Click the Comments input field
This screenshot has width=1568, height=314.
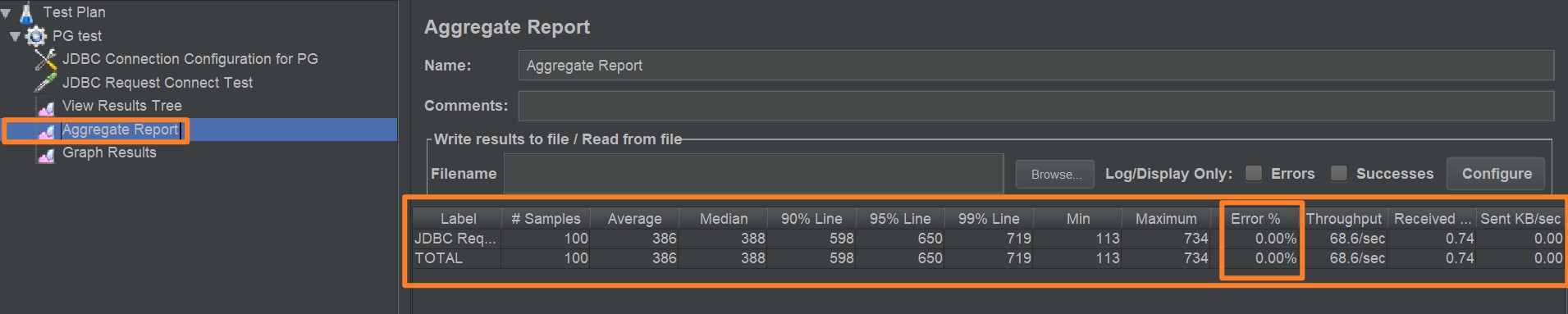tap(1035, 106)
